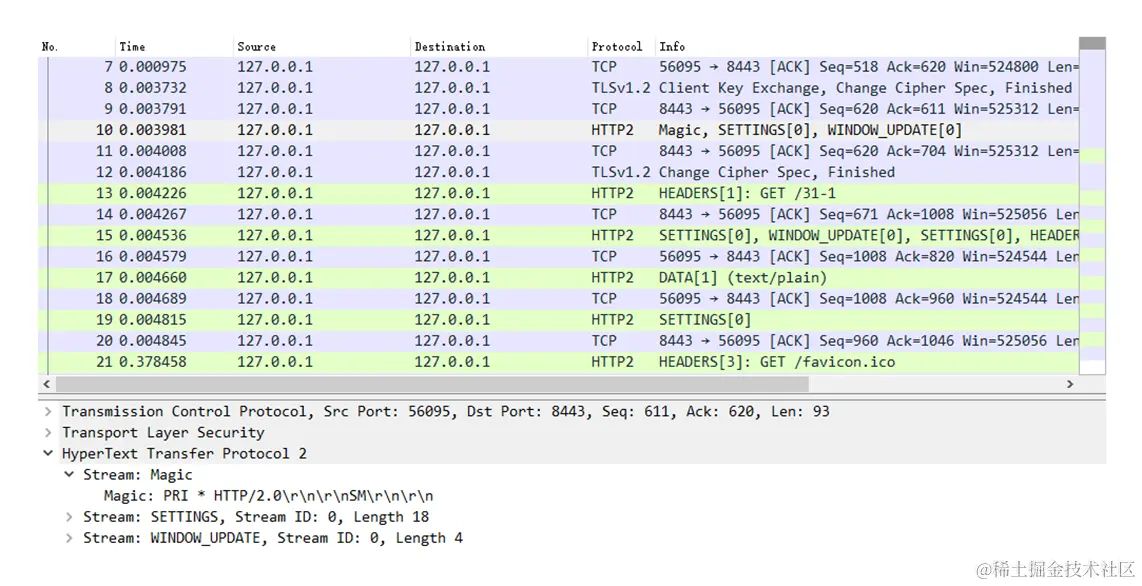Image resolution: width=1142 pixels, height=586 pixels.
Task: Click the horizontal scrollbar right arrow
Action: point(1070,384)
